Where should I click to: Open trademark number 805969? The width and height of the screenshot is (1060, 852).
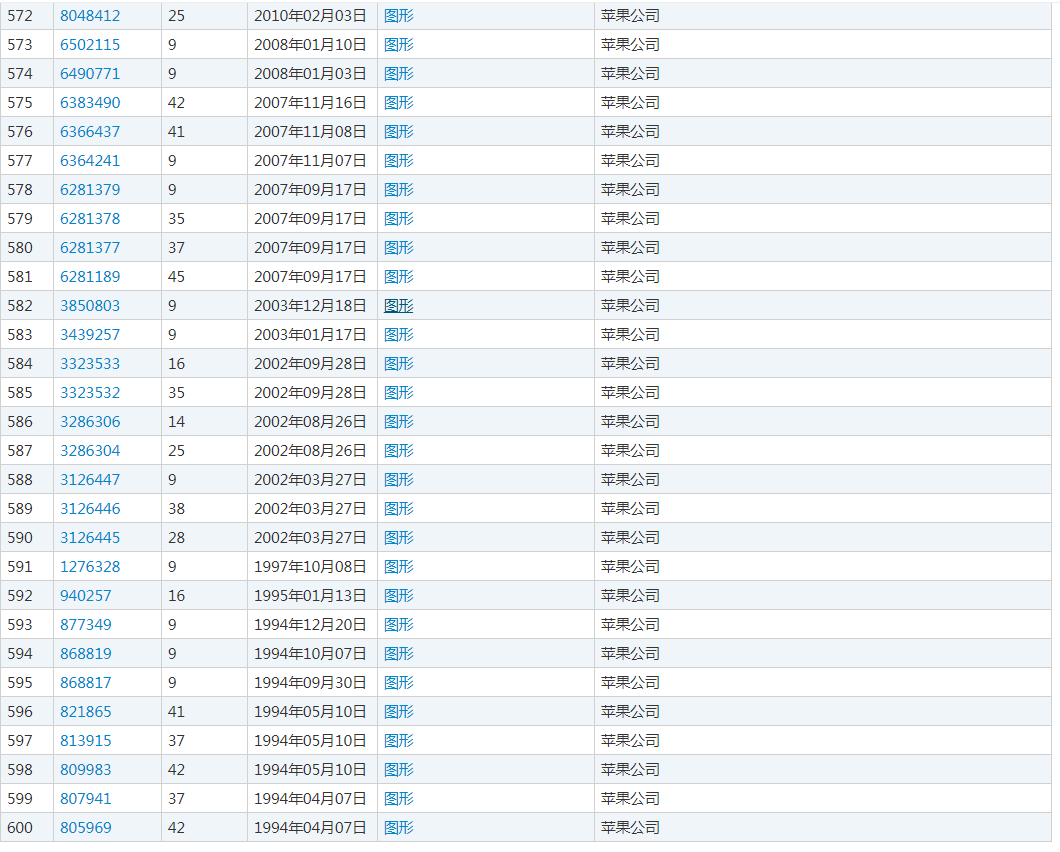click(x=86, y=828)
